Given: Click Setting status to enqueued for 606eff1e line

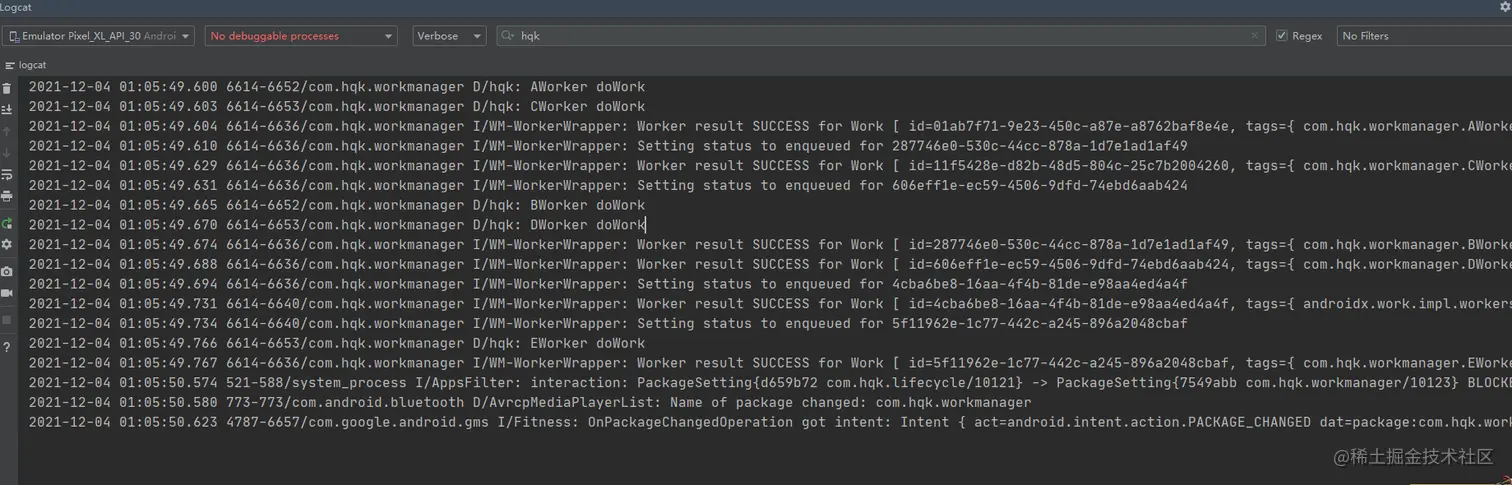Looking at the screenshot, I should click(x=608, y=185).
